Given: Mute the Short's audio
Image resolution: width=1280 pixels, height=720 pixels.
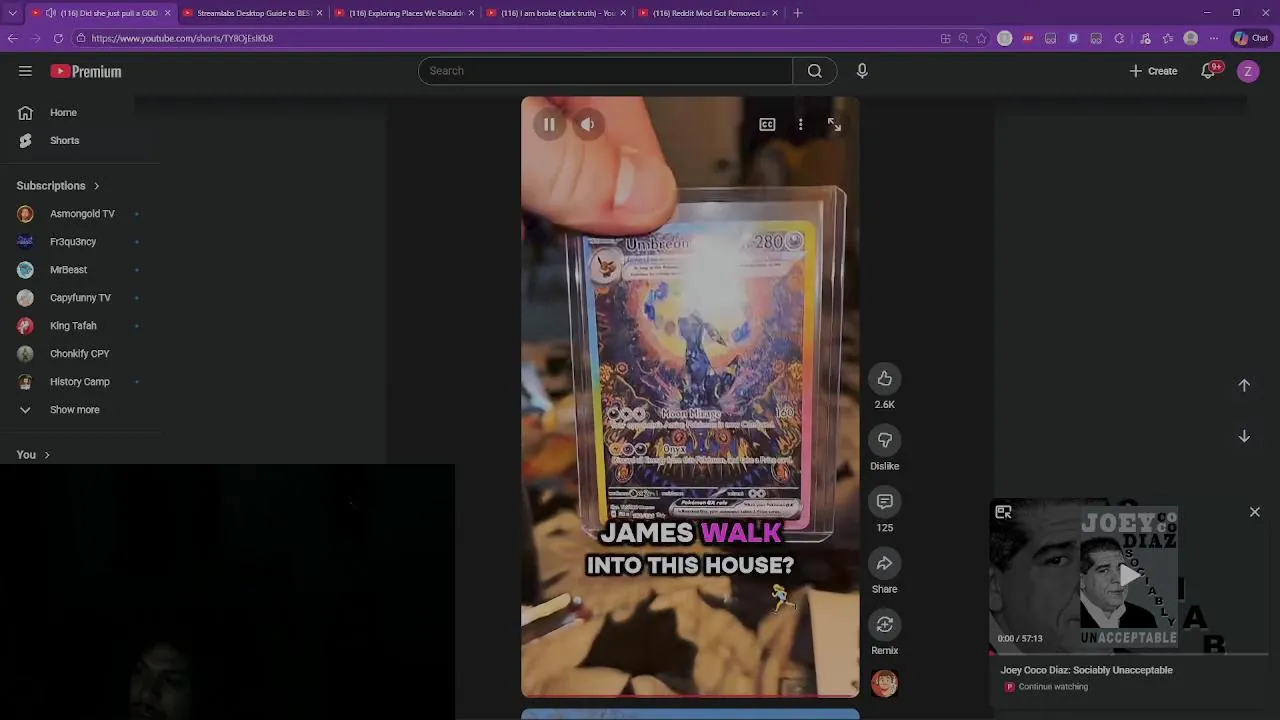Looking at the screenshot, I should (x=587, y=125).
